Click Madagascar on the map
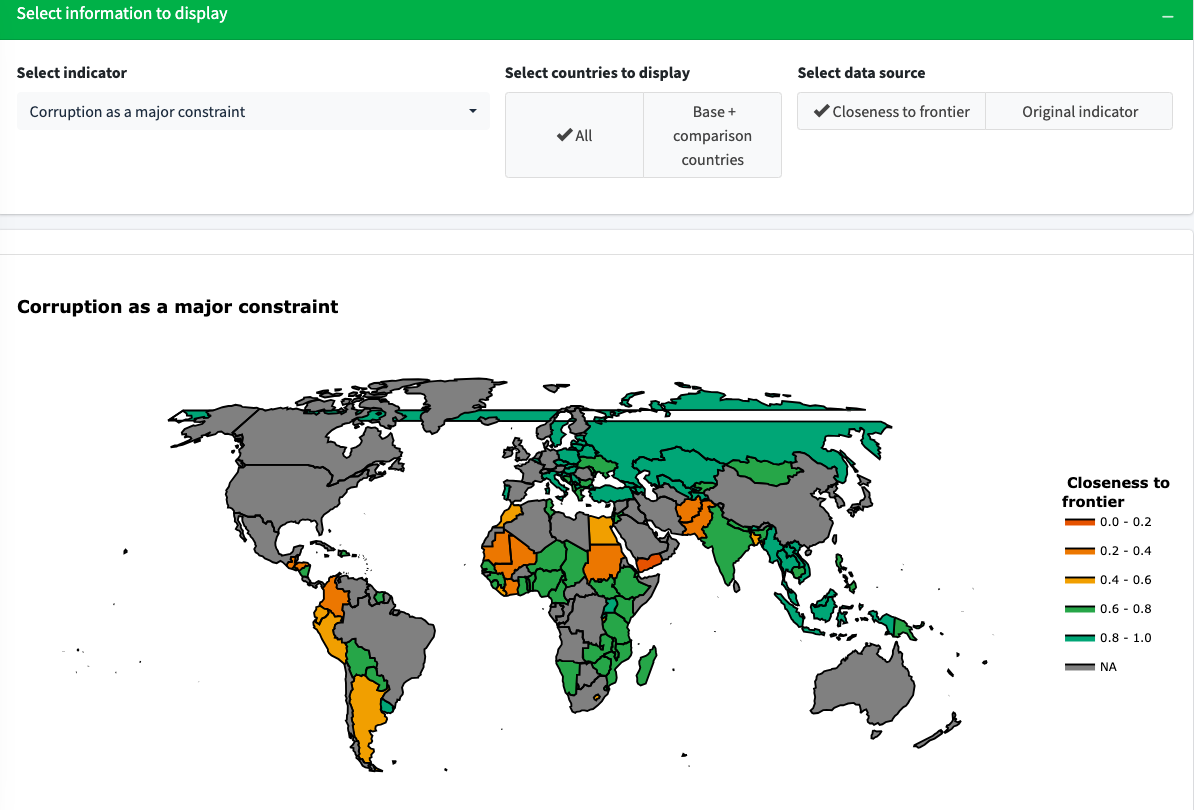The image size is (1194, 810). click(646, 666)
